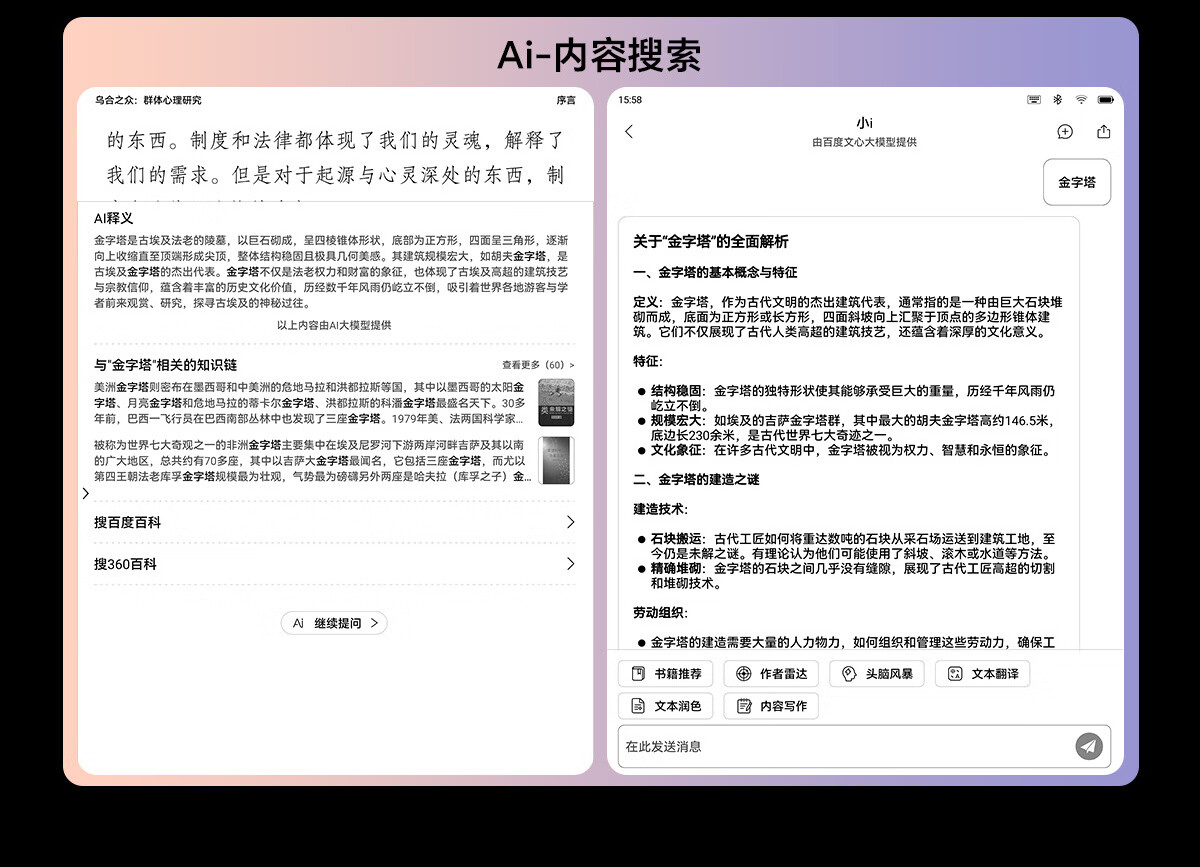Tap the 金字塔 sent message bubble
This screenshot has height=867, width=1200.
pos(1077,182)
